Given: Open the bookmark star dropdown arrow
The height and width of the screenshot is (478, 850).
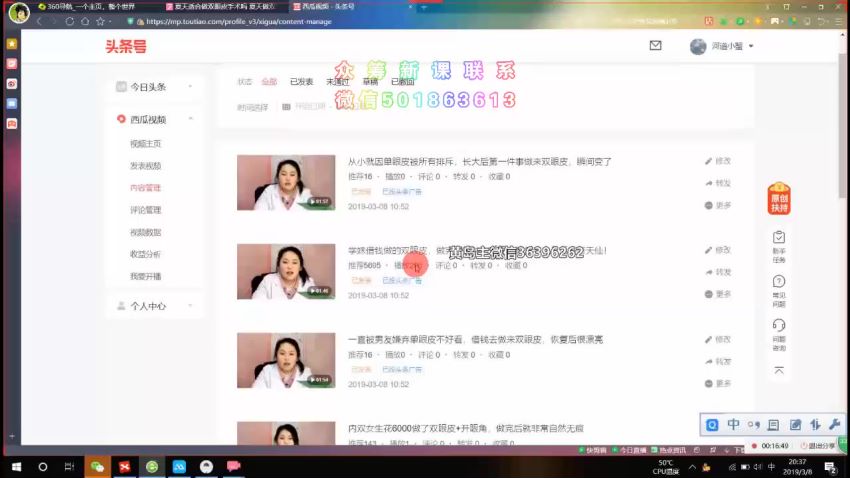Looking at the screenshot, I should pyautogui.click(x=110, y=22).
